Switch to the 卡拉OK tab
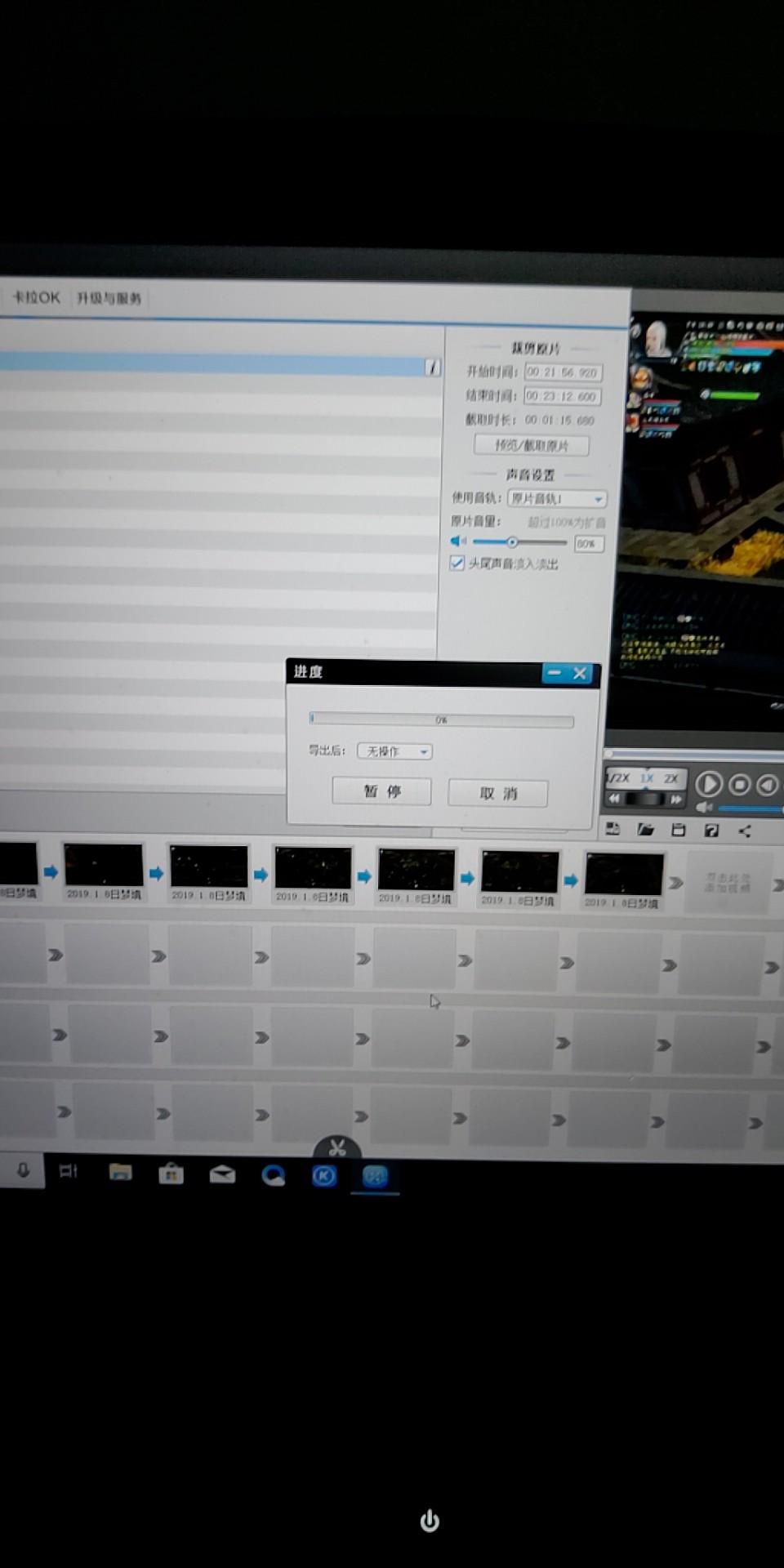 click(36, 297)
